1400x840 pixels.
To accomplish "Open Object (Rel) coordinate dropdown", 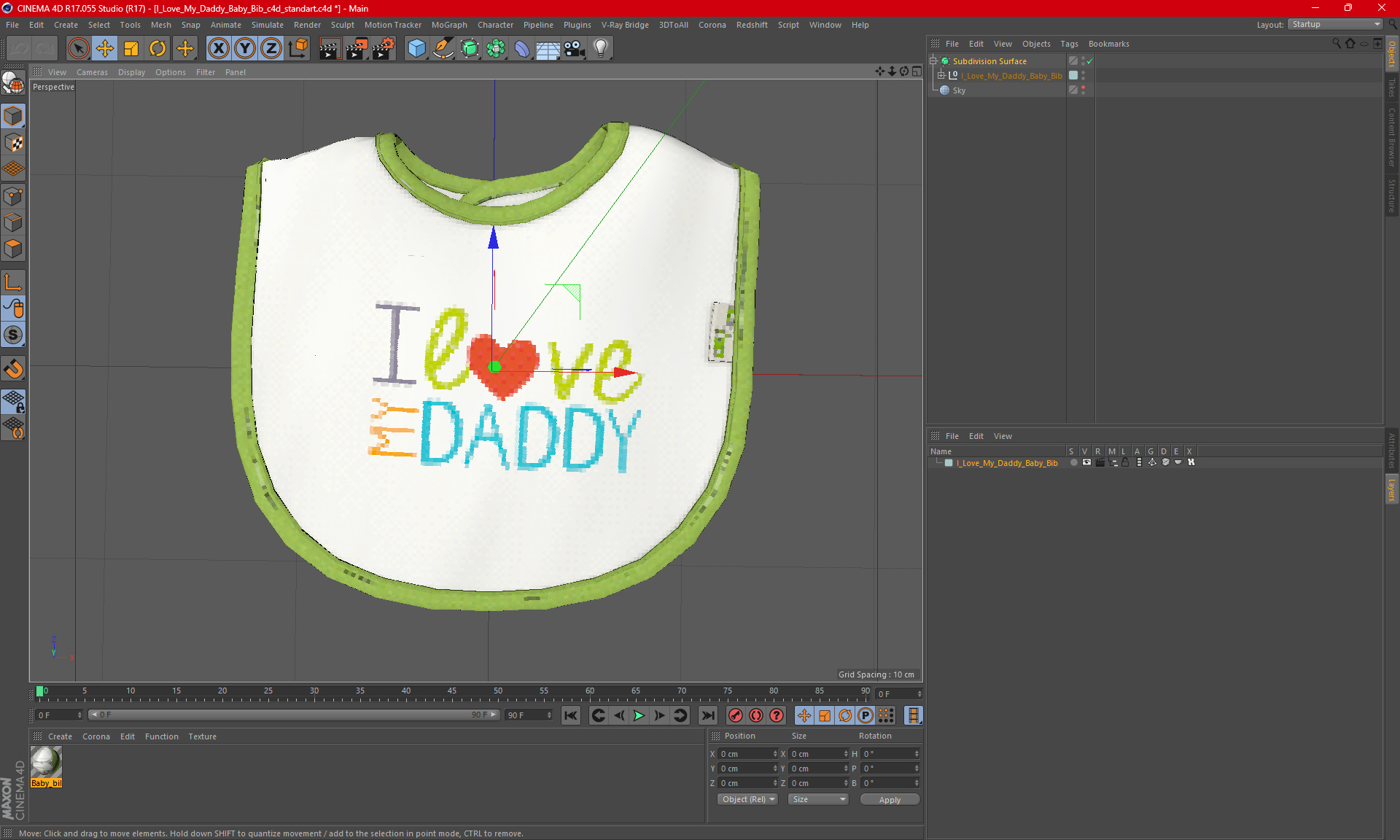I will click(x=748, y=799).
